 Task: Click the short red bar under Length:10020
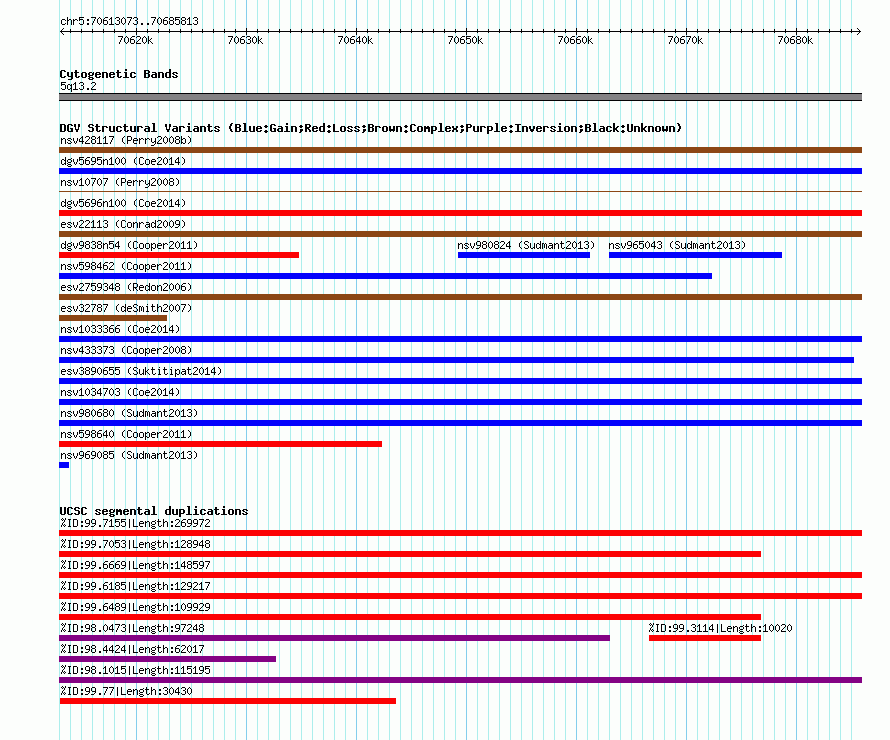coord(705,638)
